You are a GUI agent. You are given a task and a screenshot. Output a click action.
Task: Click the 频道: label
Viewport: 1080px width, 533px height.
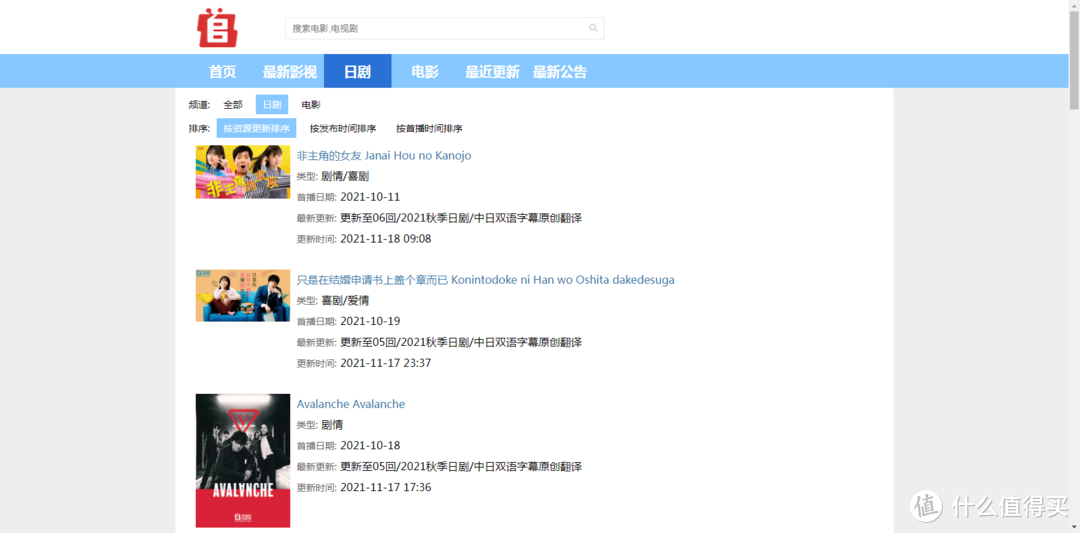[199, 105]
